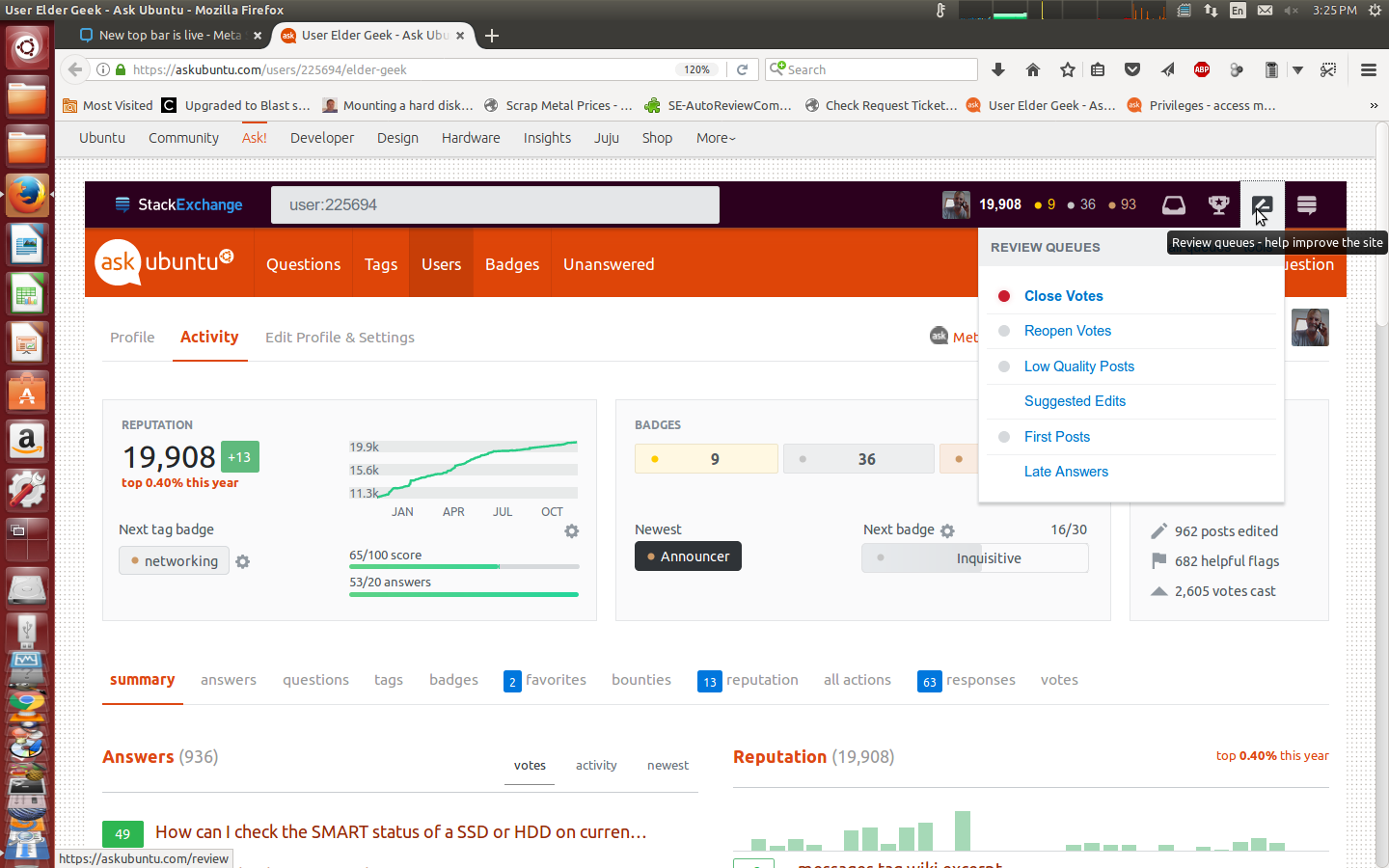This screenshot has width=1389, height=868.
Task: Bookmark this page with the star icon
Action: point(1068,69)
